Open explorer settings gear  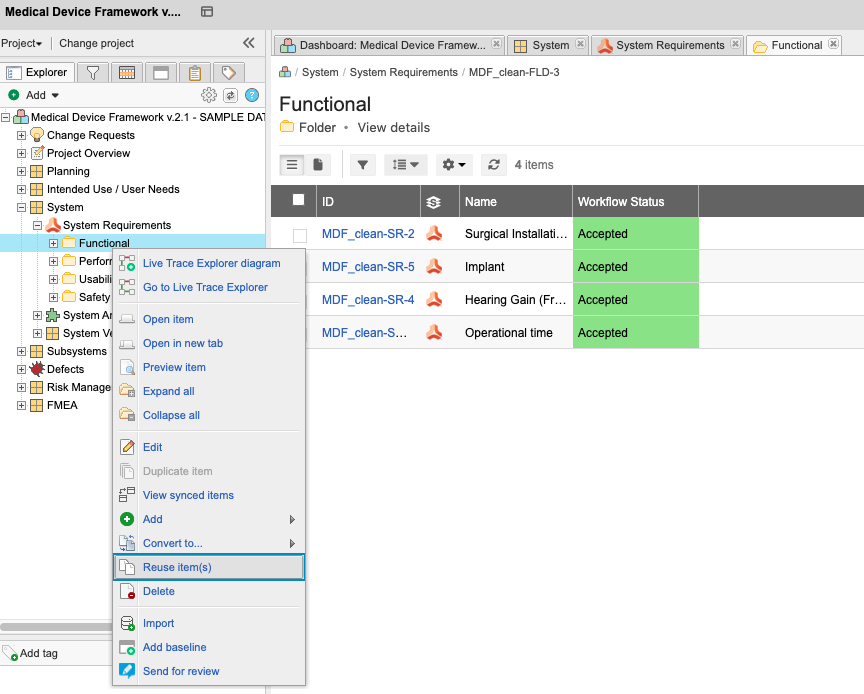[x=209, y=95]
